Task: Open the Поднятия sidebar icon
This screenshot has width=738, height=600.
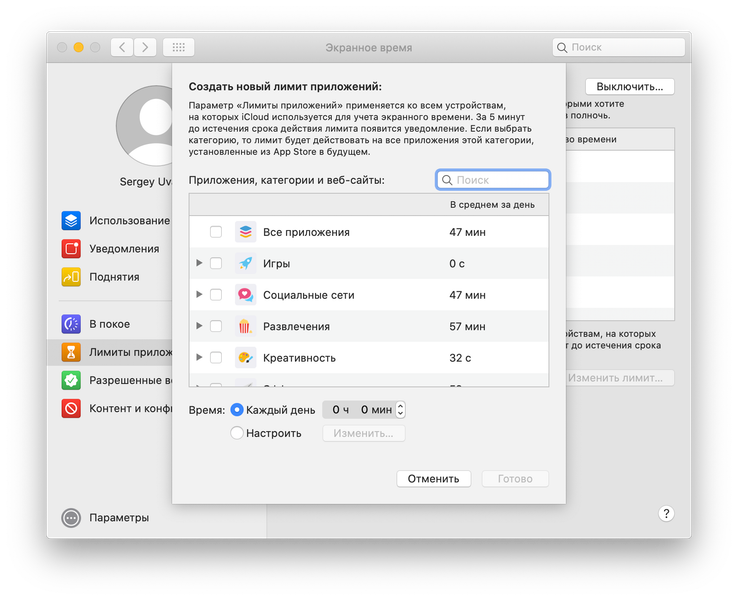Action: click(71, 277)
